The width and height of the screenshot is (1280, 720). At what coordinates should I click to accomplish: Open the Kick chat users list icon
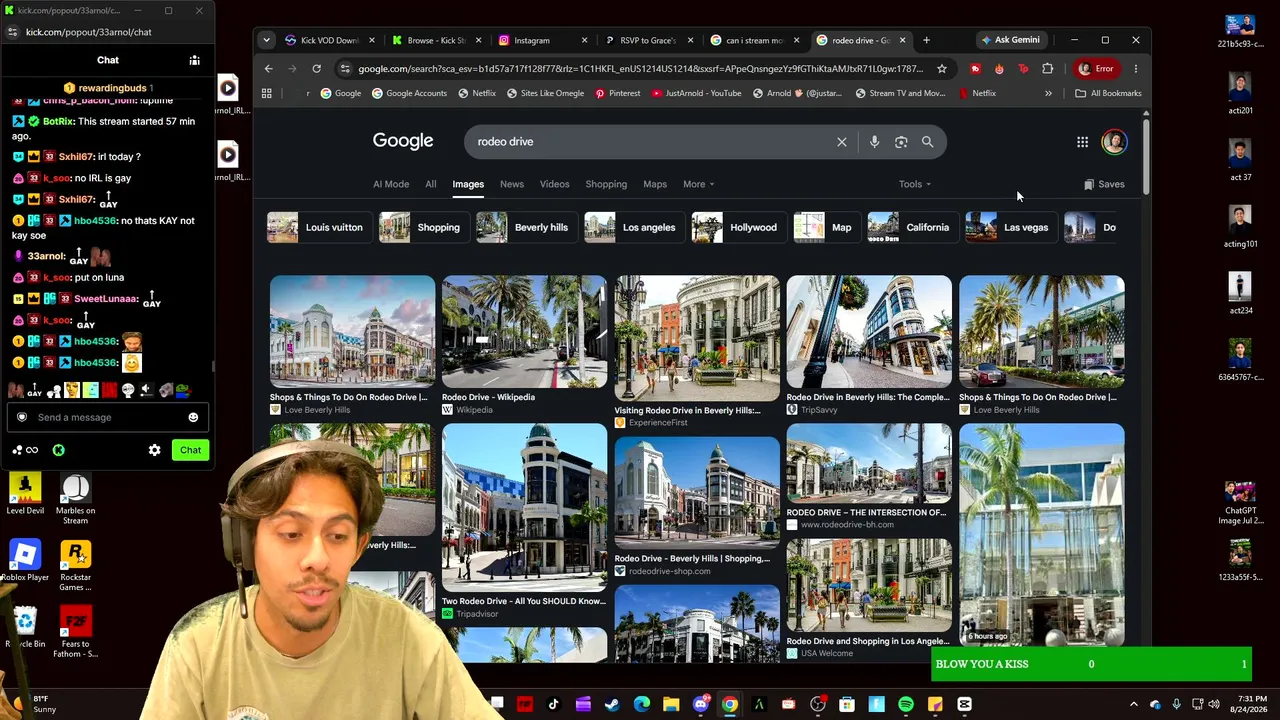tap(194, 60)
